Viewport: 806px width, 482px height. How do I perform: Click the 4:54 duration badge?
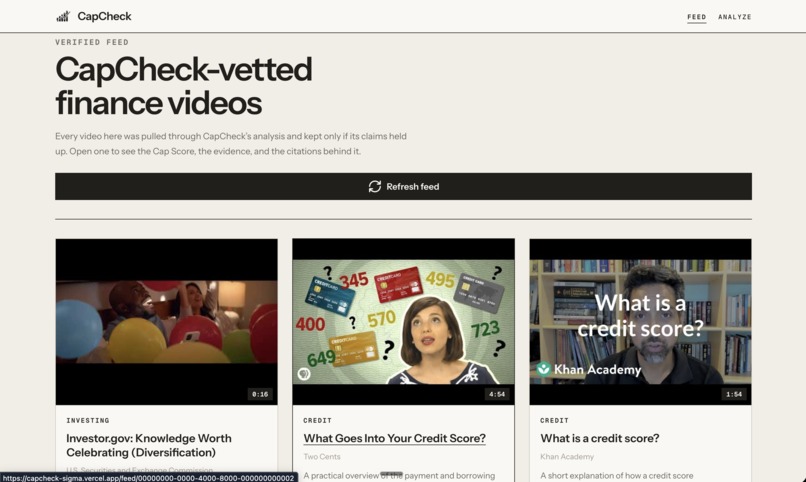(497, 394)
